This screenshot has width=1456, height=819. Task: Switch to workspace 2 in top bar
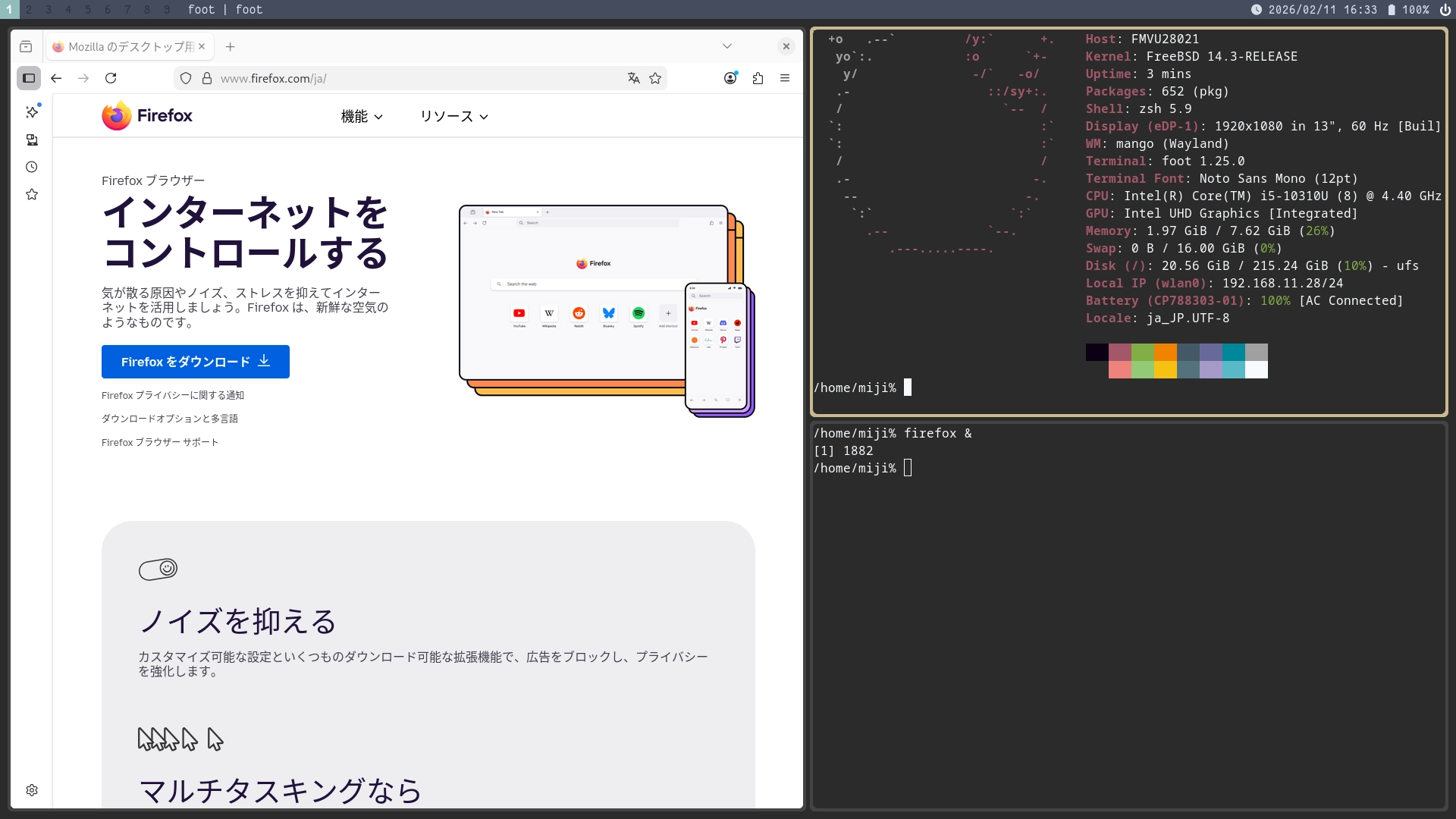(x=29, y=10)
